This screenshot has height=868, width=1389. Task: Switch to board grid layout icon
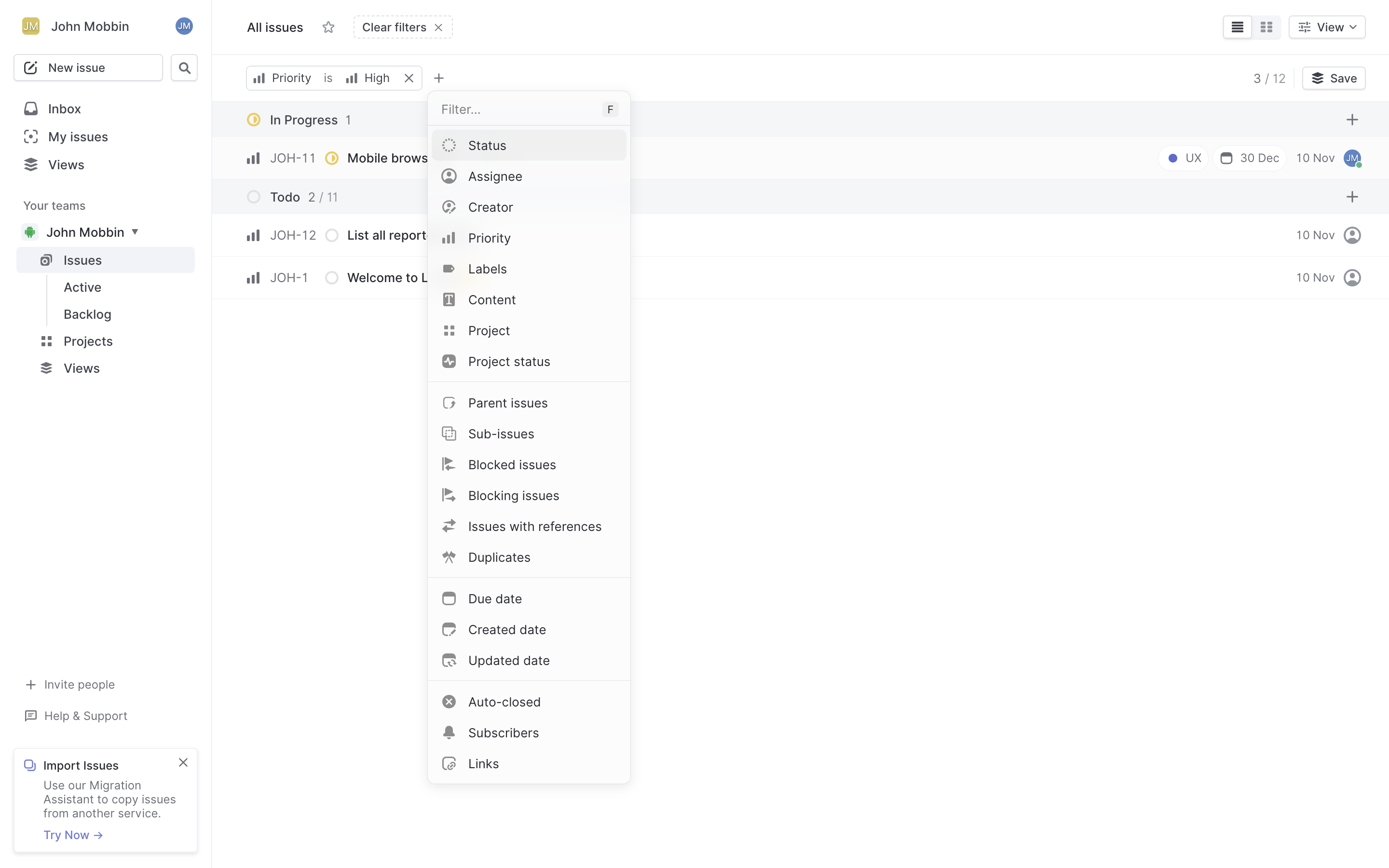[1266, 27]
